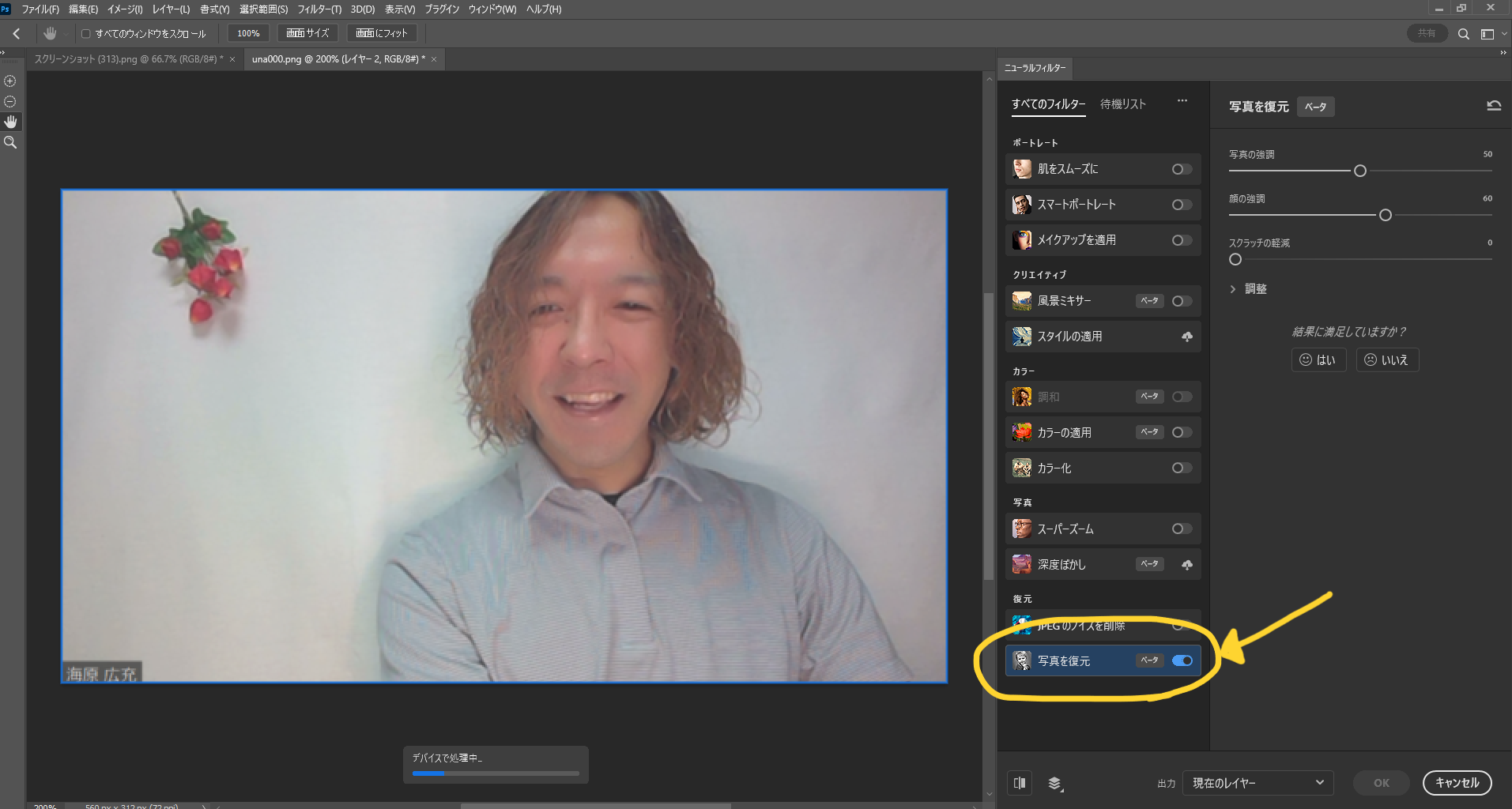Turn off the 写真を復元 toggle
Image resolution: width=1512 pixels, height=809 pixels.
point(1182,660)
